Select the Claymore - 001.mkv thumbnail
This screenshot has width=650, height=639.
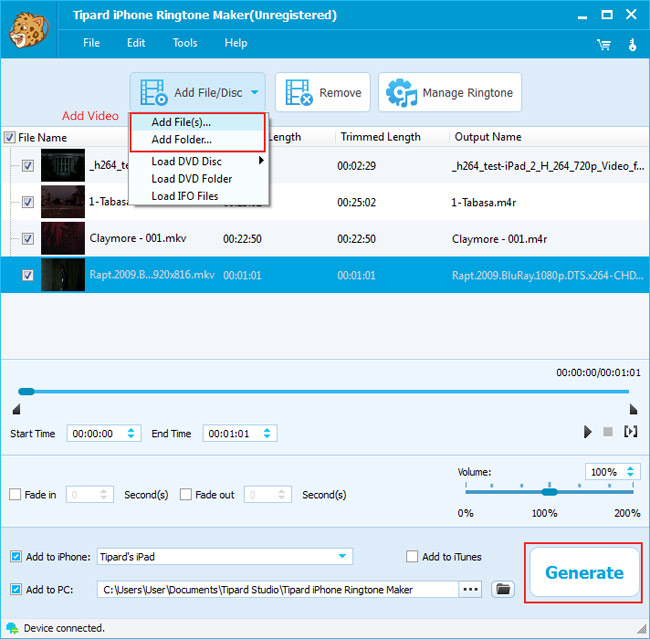[x=63, y=238]
